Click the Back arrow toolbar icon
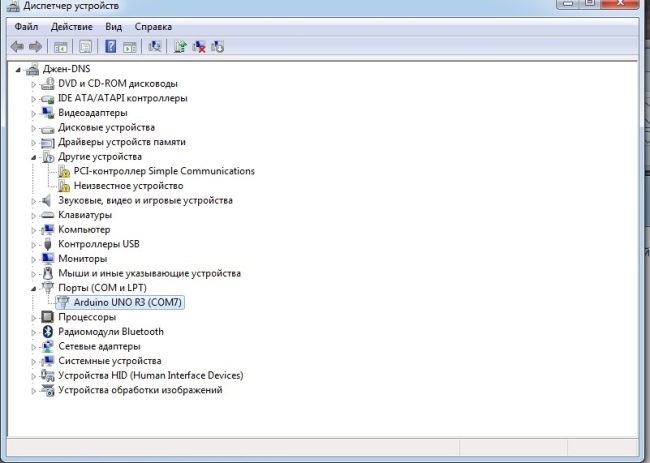Screen dimensions: 650x463 [17, 46]
